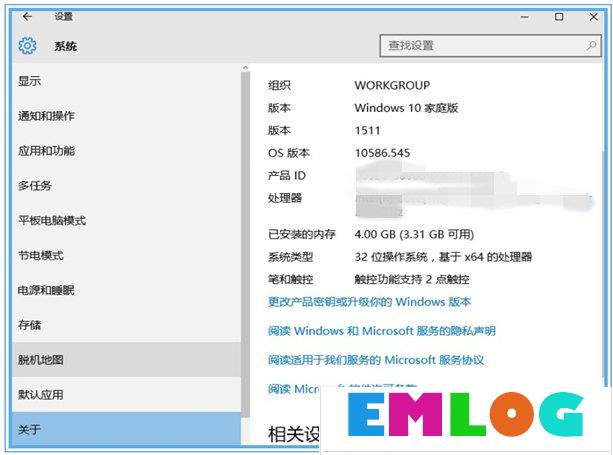Image resolution: width=613 pixels, height=455 pixels.
Task: Open the 显示 settings page
Action: (126, 81)
